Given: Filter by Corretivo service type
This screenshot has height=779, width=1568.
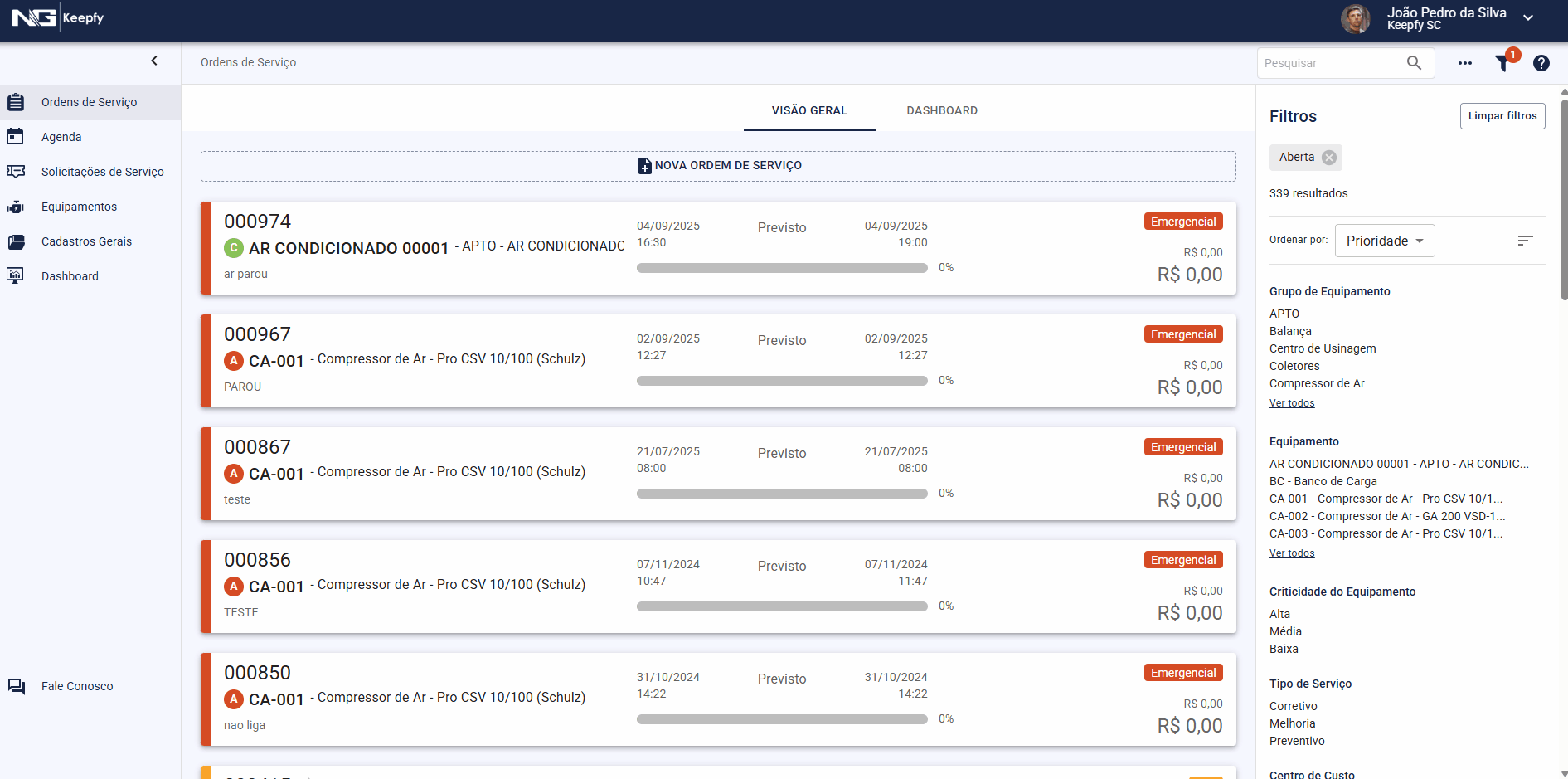Looking at the screenshot, I should (x=1293, y=706).
